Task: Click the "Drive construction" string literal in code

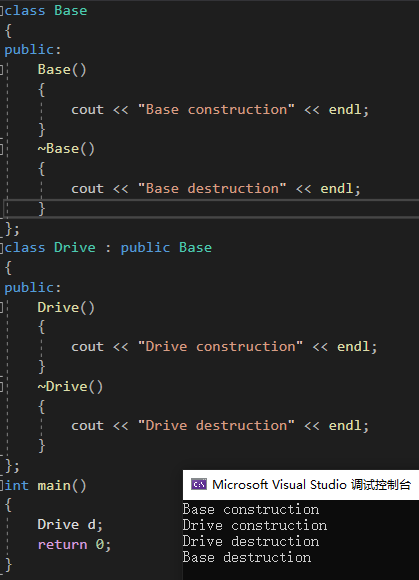Action: (x=220, y=347)
